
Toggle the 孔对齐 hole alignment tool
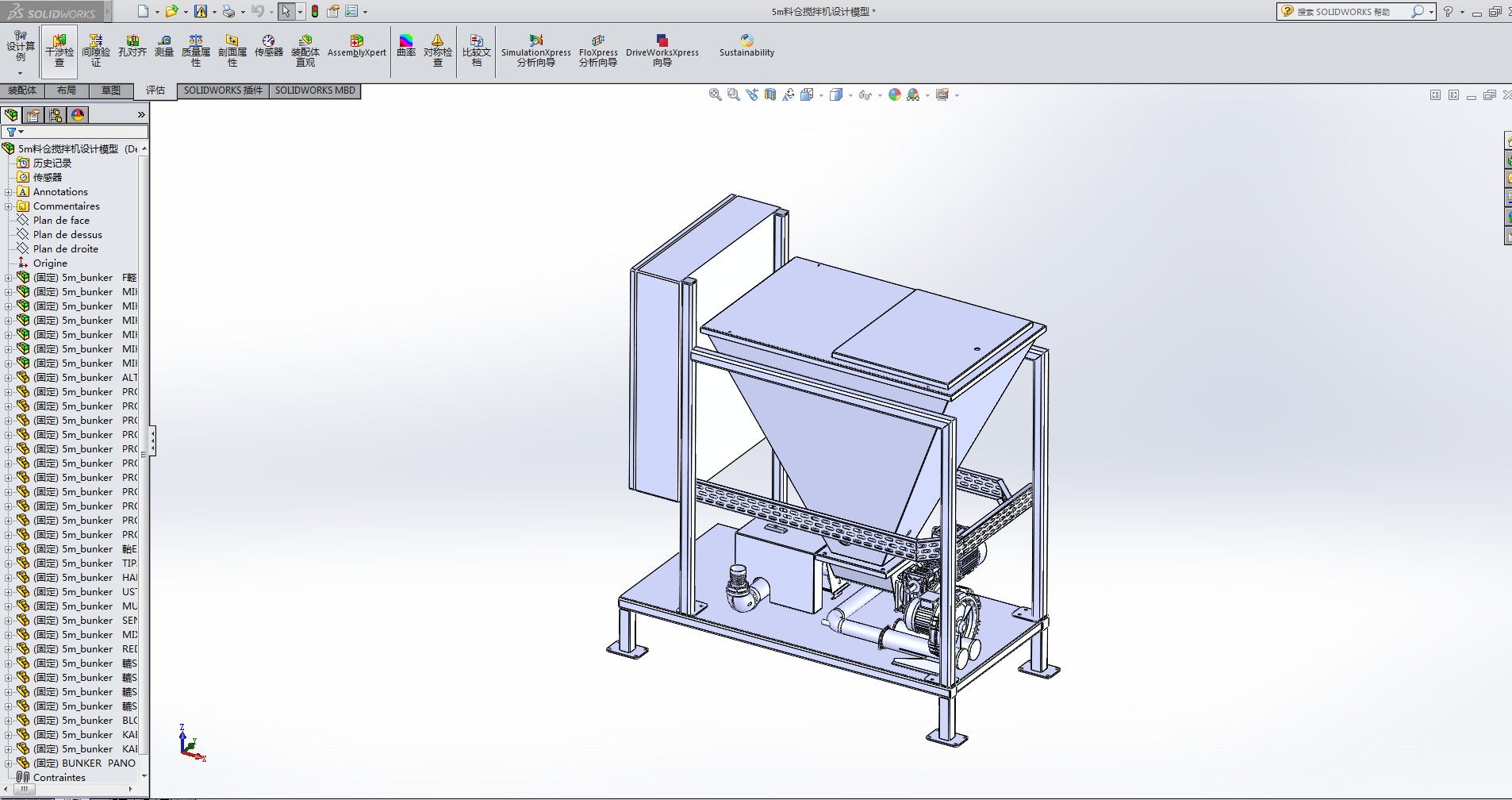[x=132, y=46]
